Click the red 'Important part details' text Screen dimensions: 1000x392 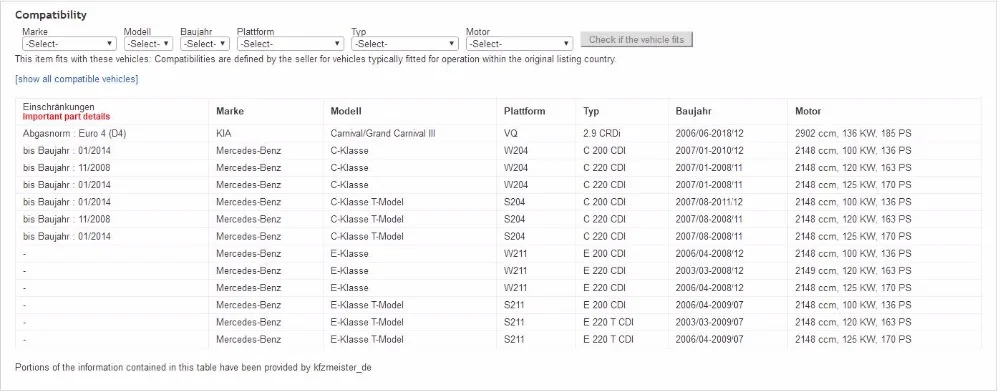[66, 117]
